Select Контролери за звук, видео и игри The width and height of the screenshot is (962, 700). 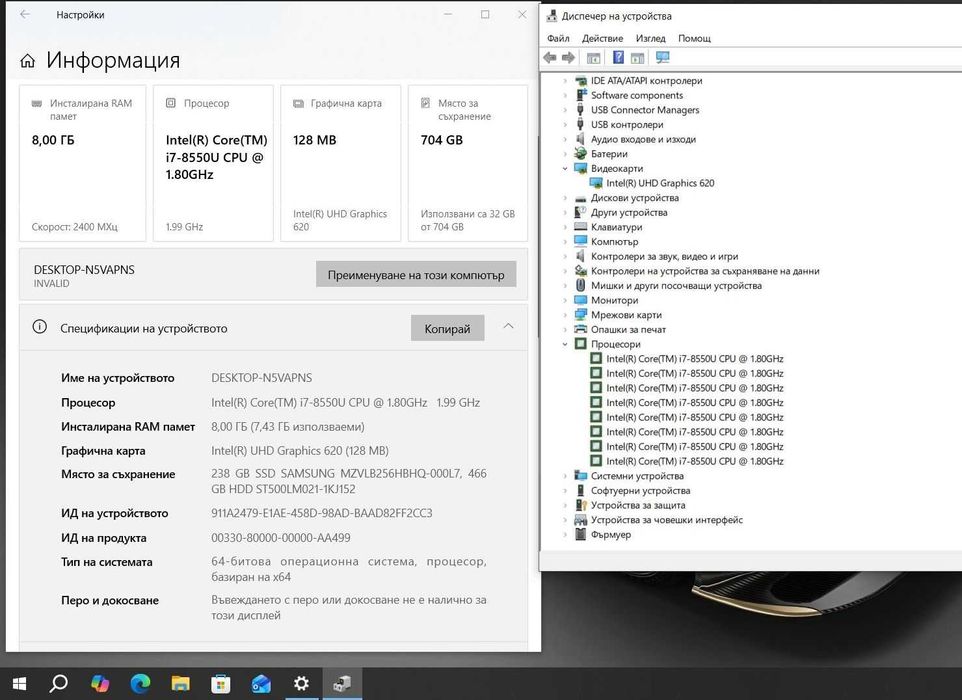[664, 256]
